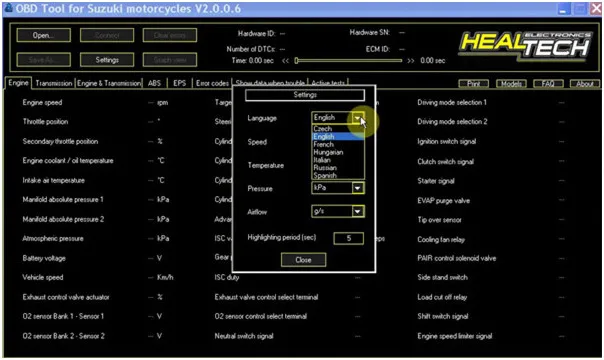Image resolution: width=604 pixels, height=360 pixels.
Task: Click the Ignition switch signal label
Action: point(446,141)
